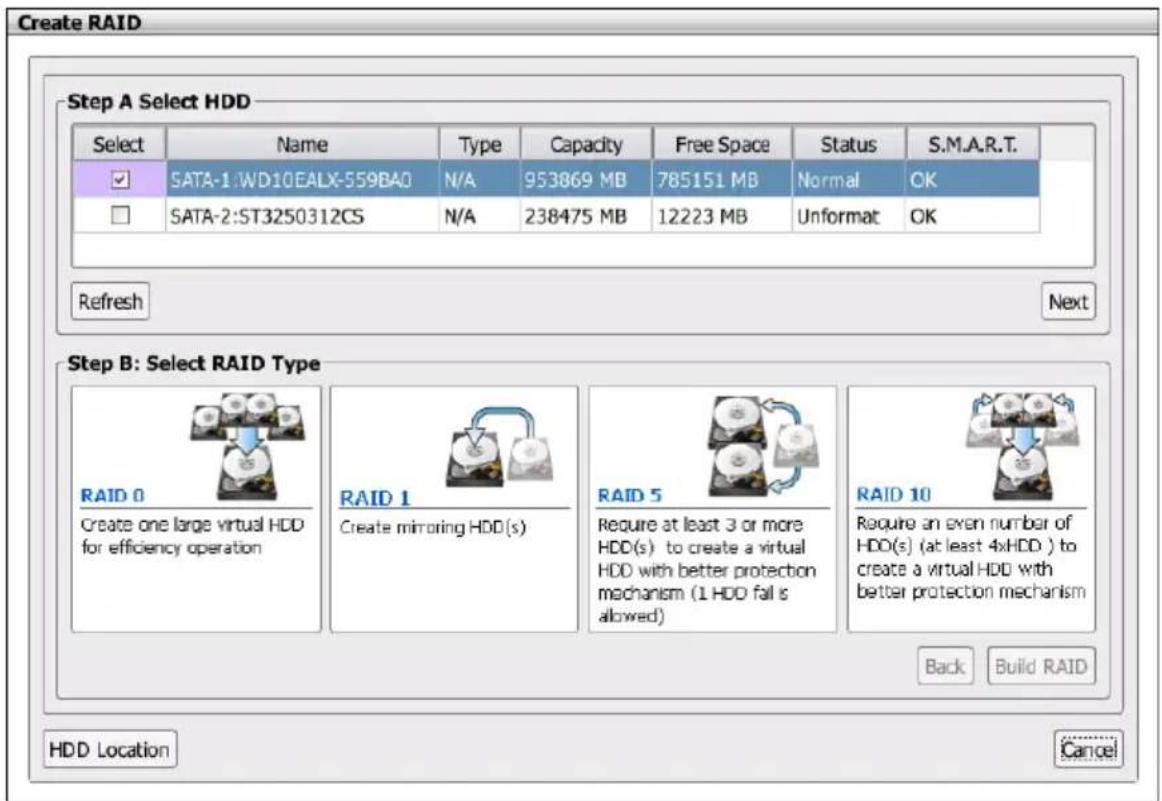Sort by Capacity column header
The image size is (1162, 801).
[x=586, y=144]
